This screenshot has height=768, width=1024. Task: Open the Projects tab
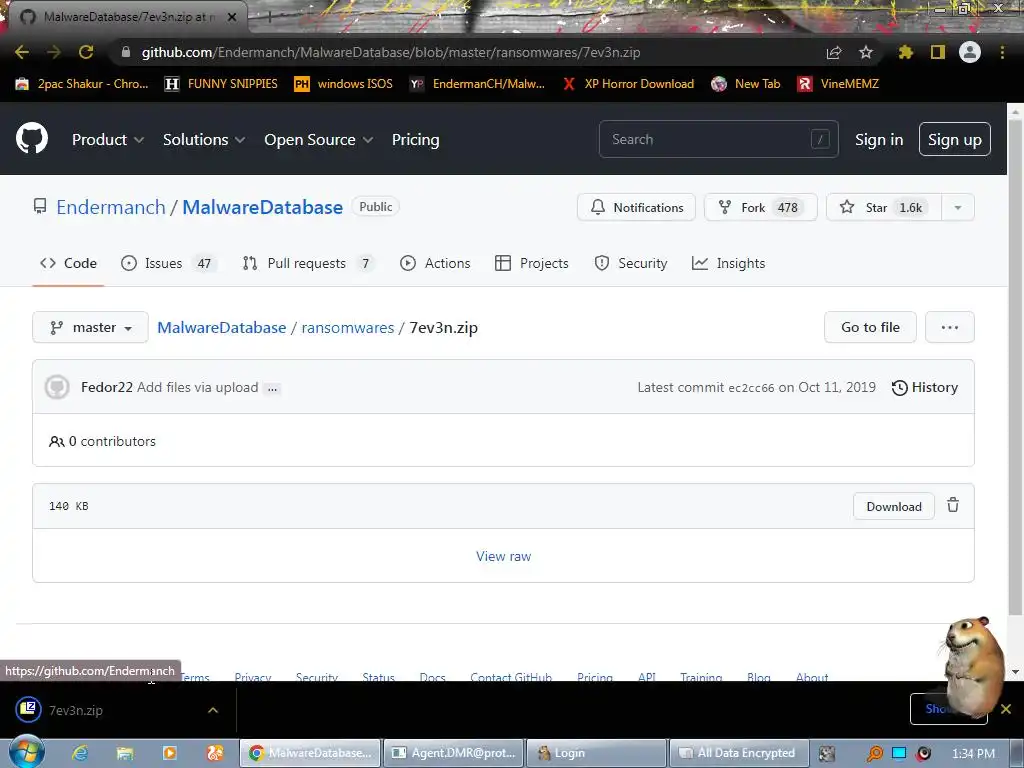532,263
